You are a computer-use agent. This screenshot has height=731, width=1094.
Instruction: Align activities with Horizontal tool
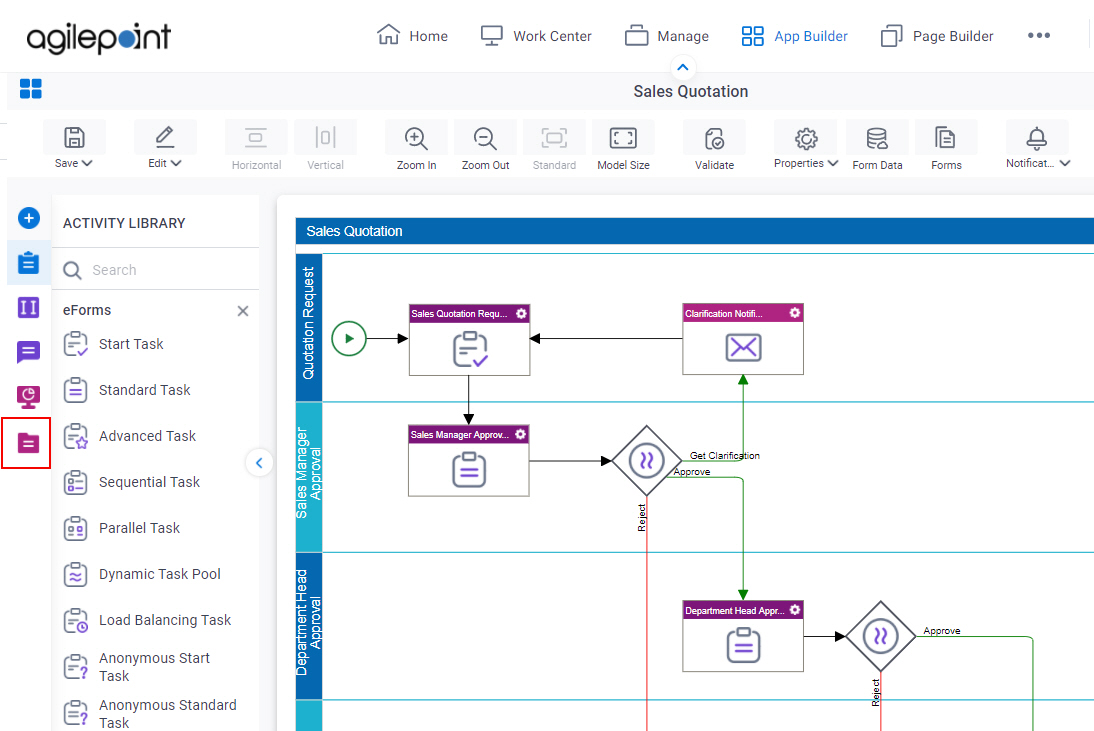point(256,146)
